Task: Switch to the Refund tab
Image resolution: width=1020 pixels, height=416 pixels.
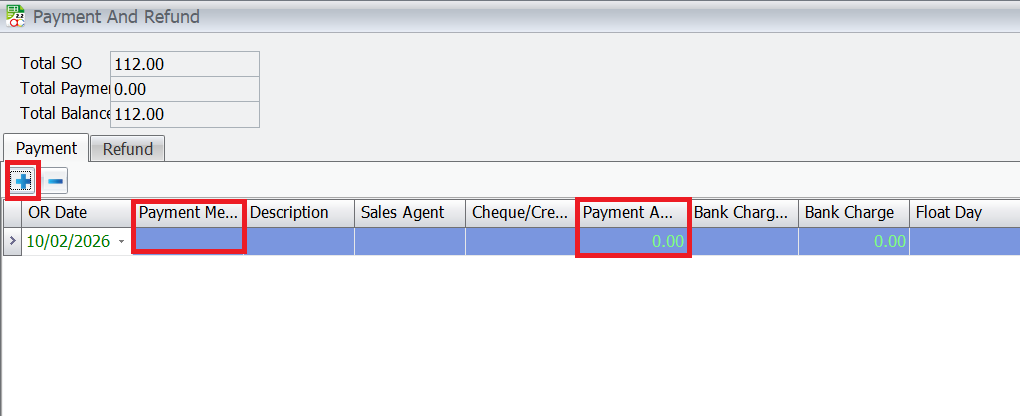Action: pos(128,149)
